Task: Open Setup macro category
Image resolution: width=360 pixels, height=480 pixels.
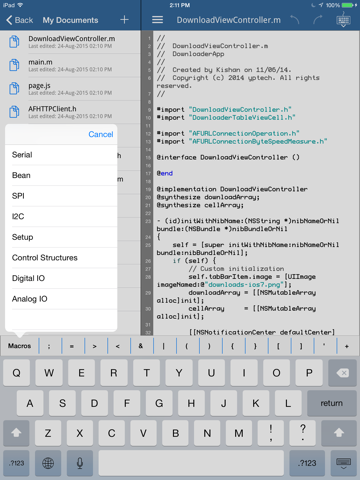Action: click(x=61, y=237)
